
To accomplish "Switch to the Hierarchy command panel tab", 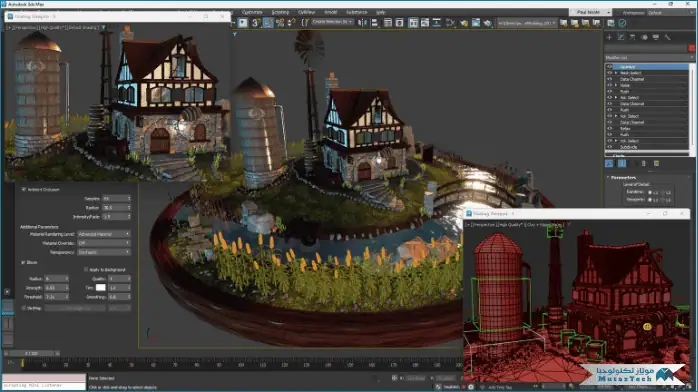I will pos(633,37).
